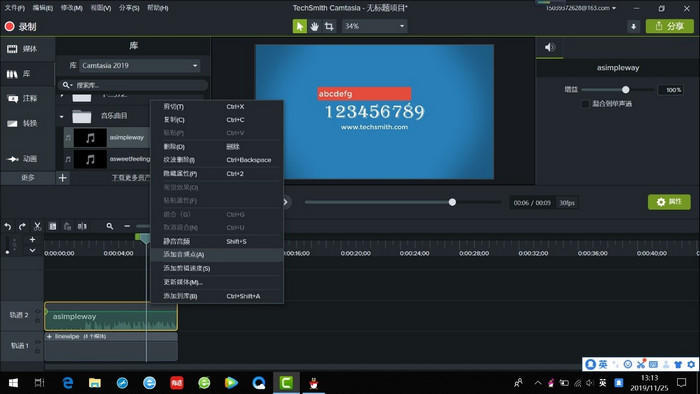
Task: Click the chevron below add-track plus
Action: point(32,250)
